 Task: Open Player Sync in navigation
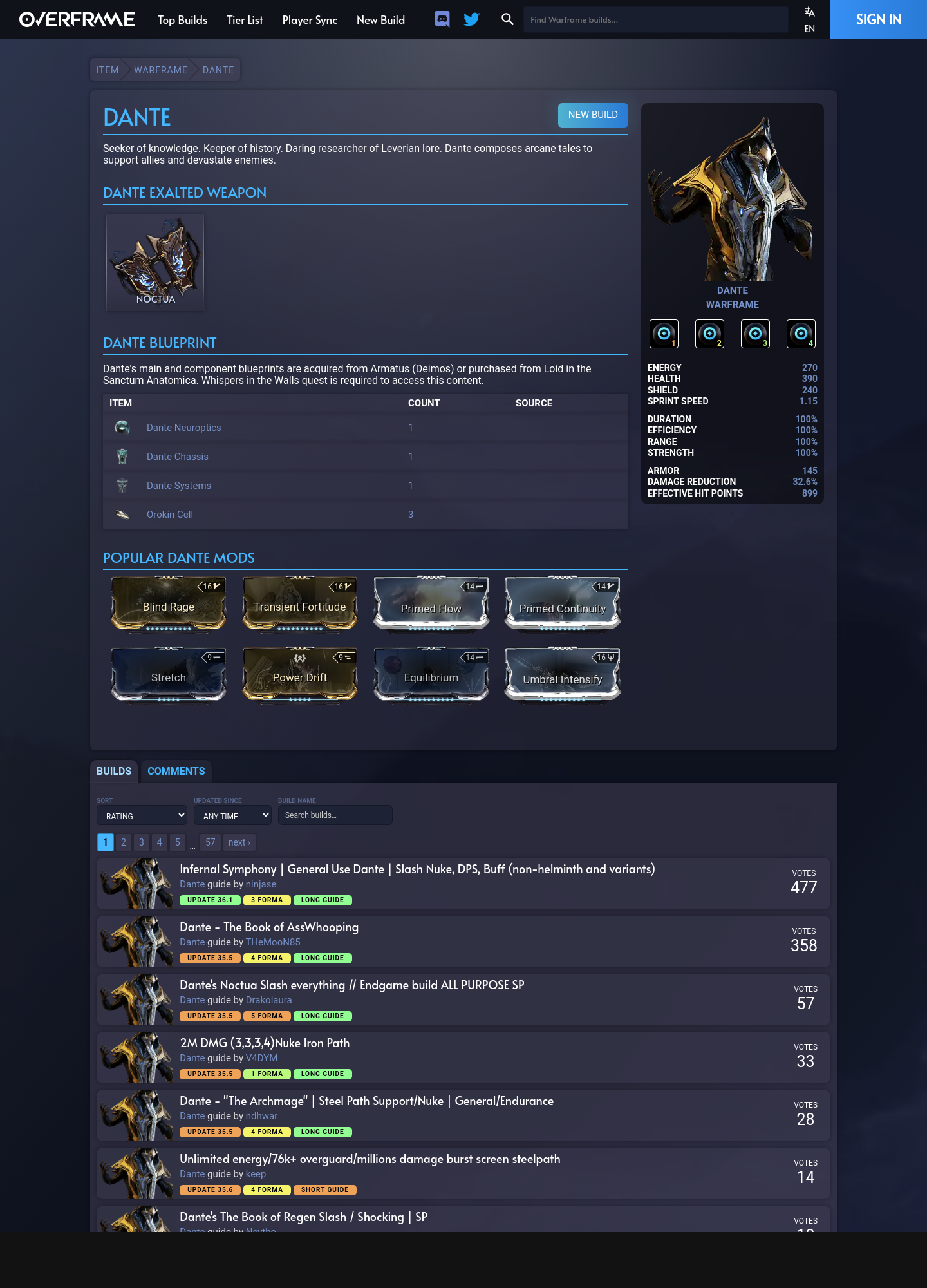click(x=310, y=20)
